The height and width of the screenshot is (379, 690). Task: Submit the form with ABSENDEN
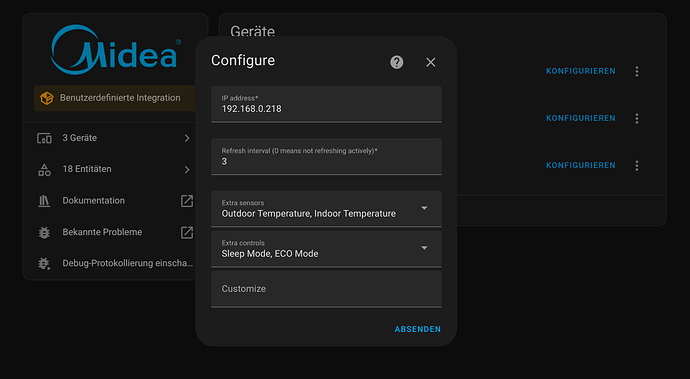417,329
